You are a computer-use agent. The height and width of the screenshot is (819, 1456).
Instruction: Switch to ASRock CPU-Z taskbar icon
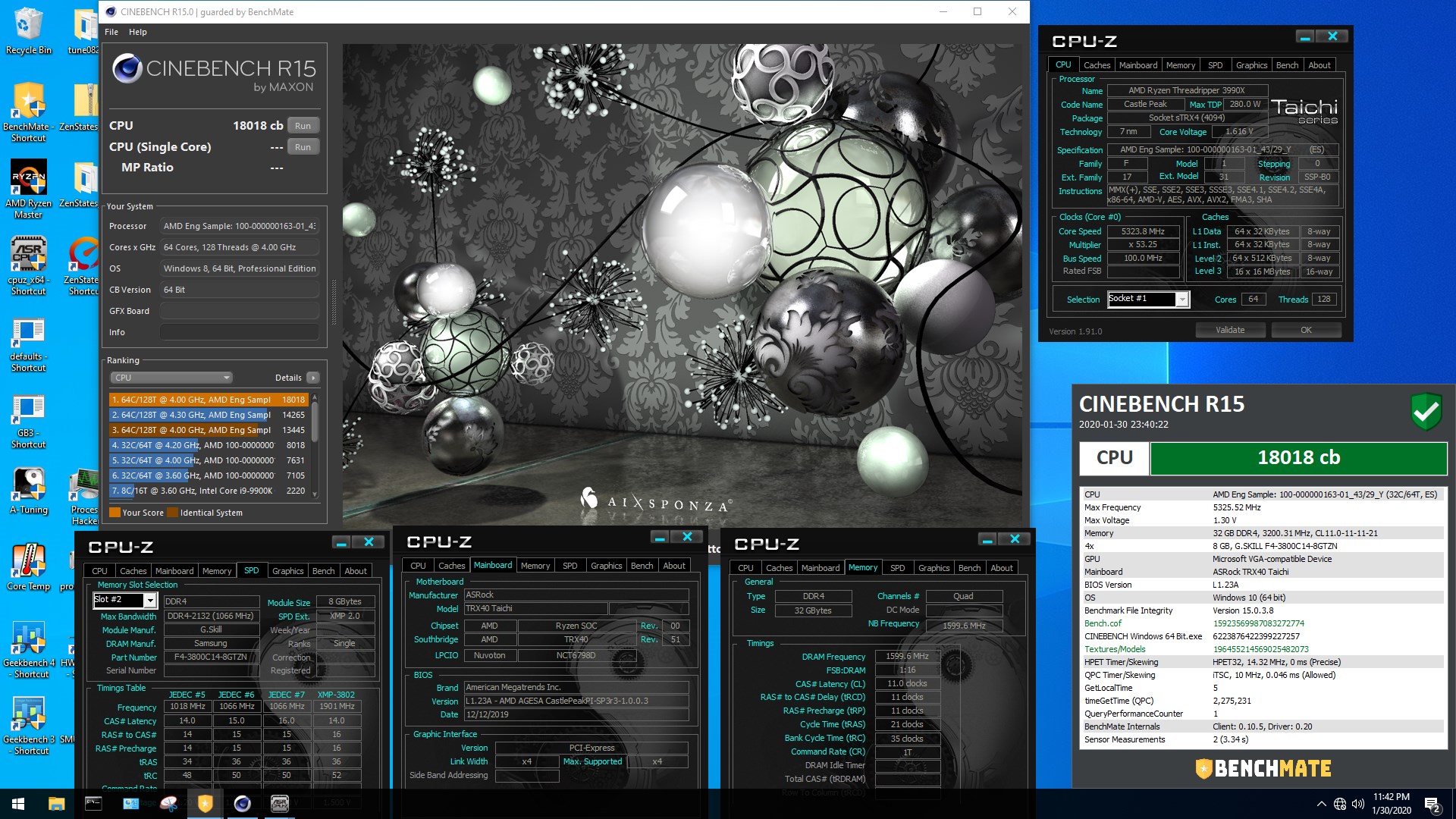tap(280, 804)
